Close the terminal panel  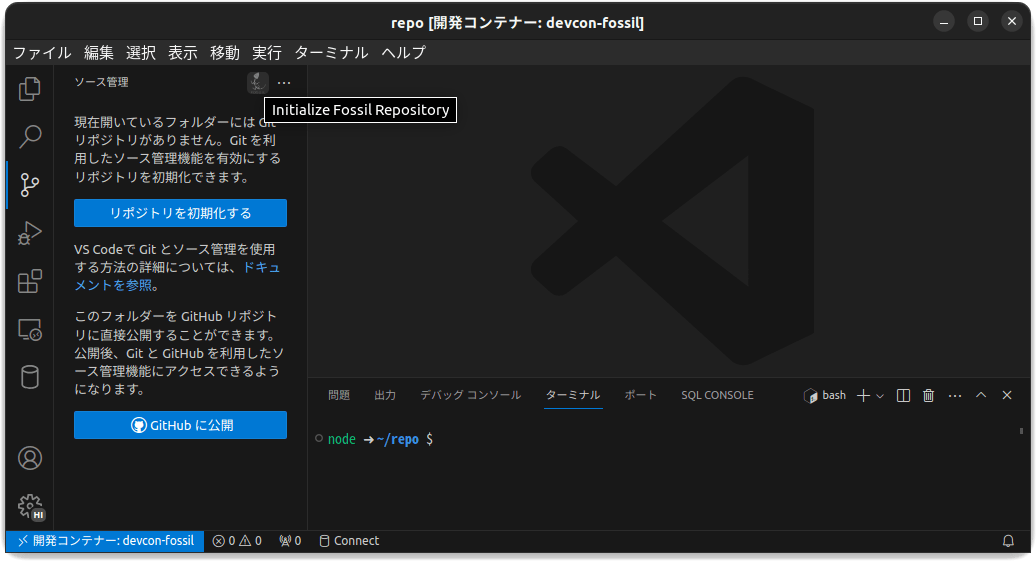click(1007, 395)
